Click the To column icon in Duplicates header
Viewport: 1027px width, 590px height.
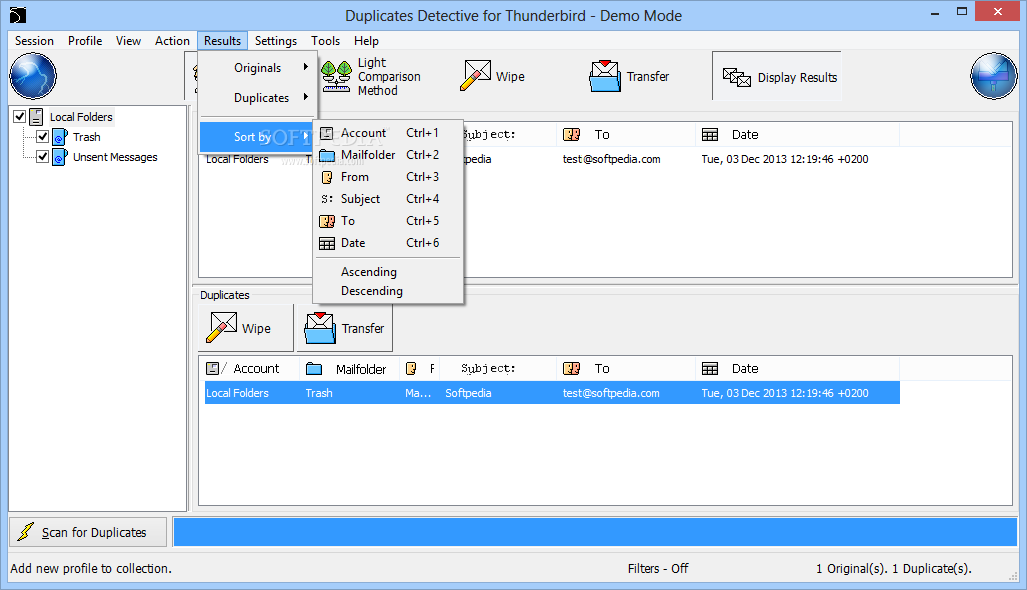click(571, 369)
